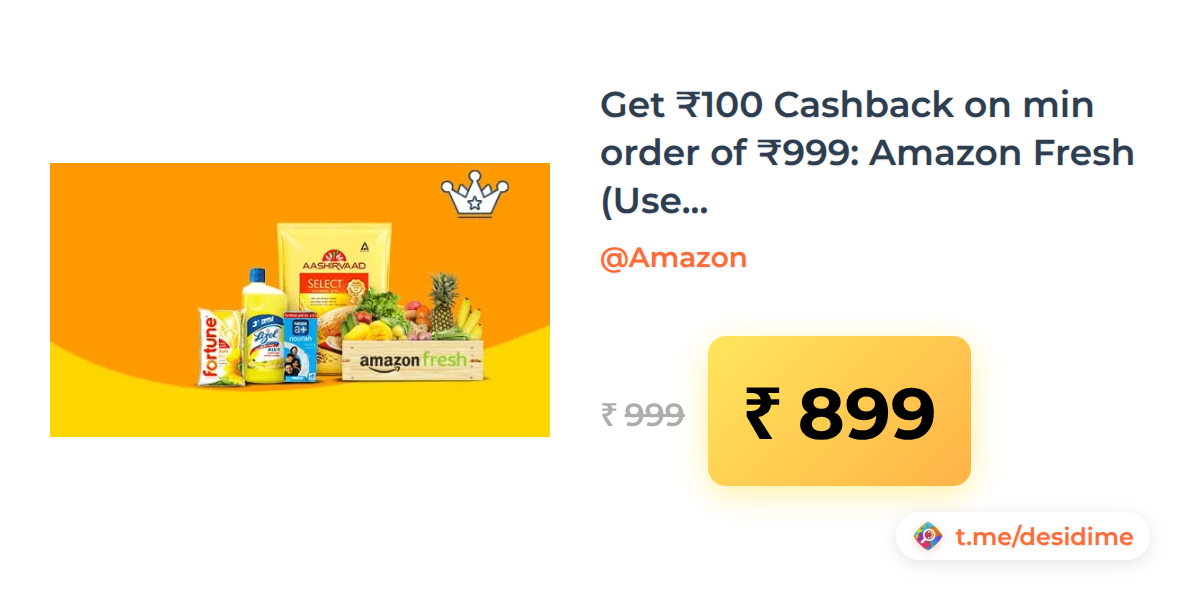1200x600 pixels.
Task: Click the @Amazon store link
Action: click(x=673, y=258)
